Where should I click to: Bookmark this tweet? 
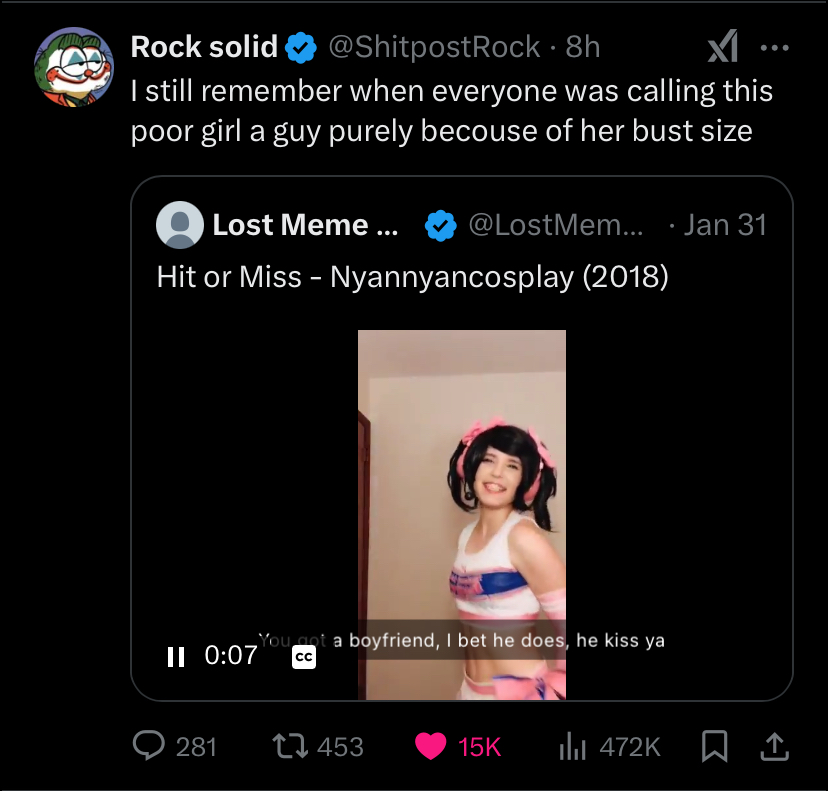click(715, 746)
